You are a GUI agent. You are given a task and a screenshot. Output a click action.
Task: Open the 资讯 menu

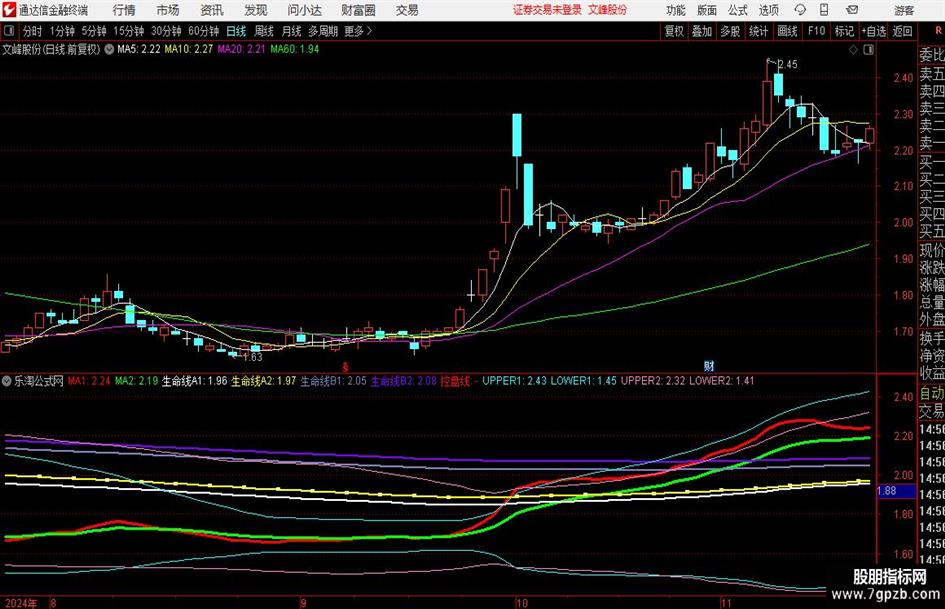pyautogui.click(x=212, y=10)
